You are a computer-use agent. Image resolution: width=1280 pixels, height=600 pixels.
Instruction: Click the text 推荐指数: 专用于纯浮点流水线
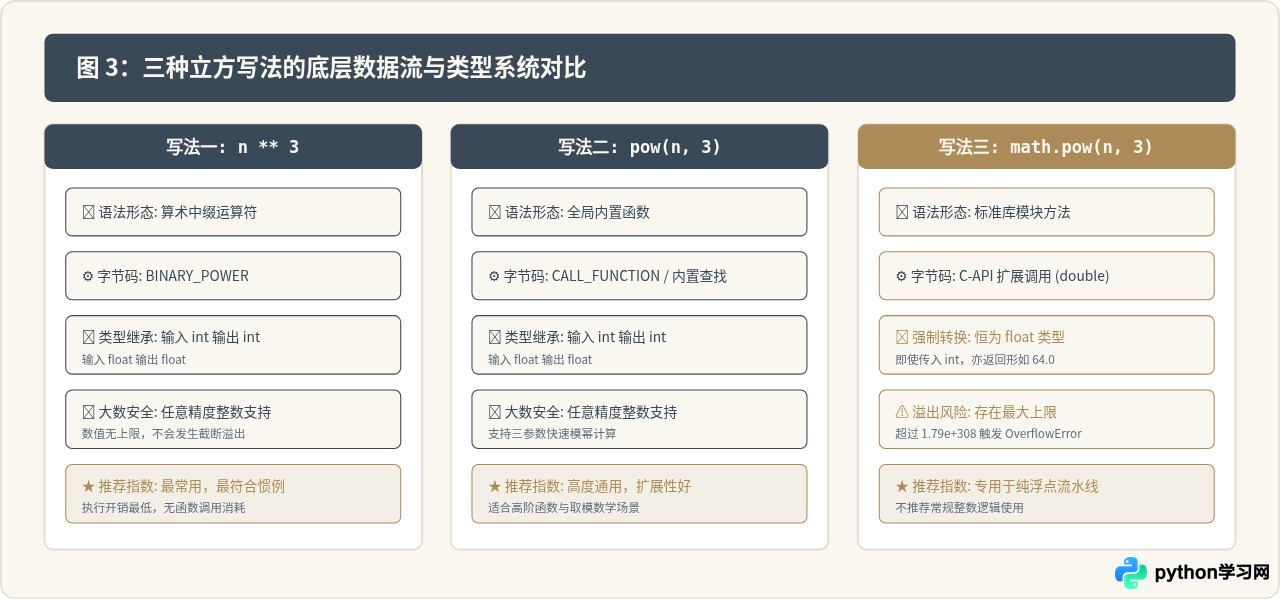(x=1005, y=486)
